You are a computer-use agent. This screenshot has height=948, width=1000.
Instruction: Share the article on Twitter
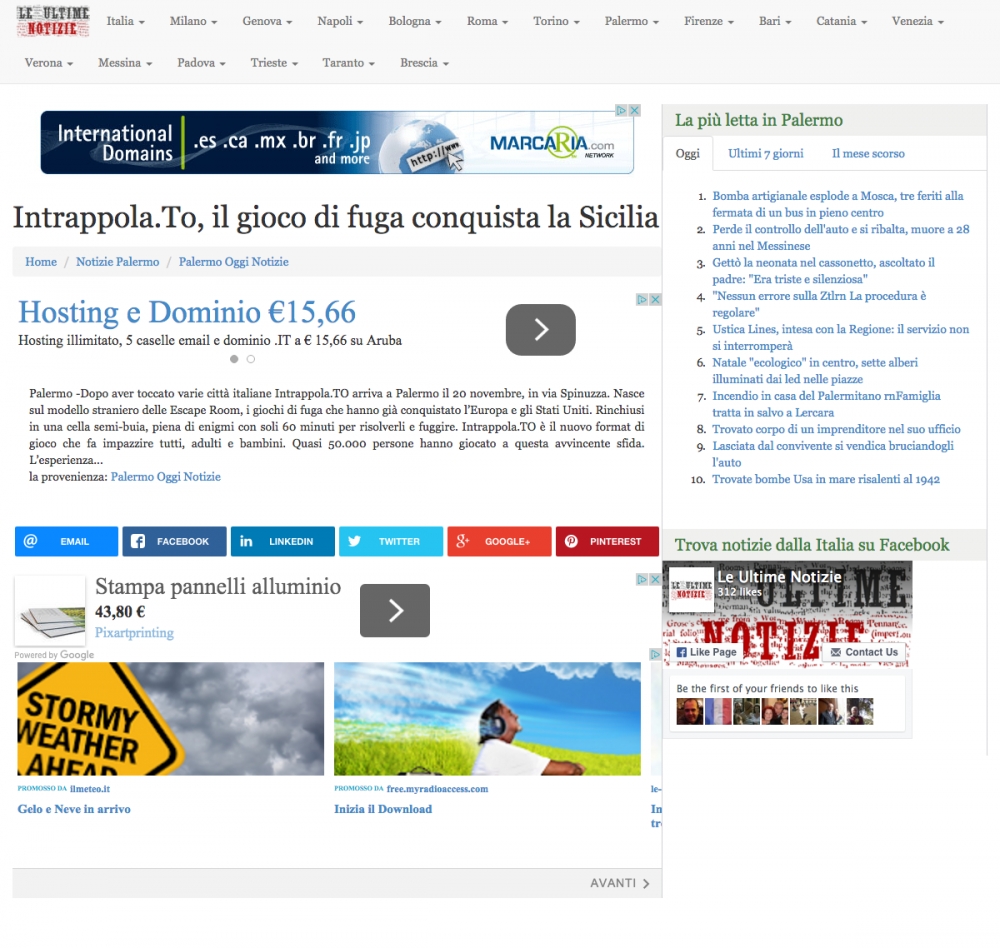(390, 541)
